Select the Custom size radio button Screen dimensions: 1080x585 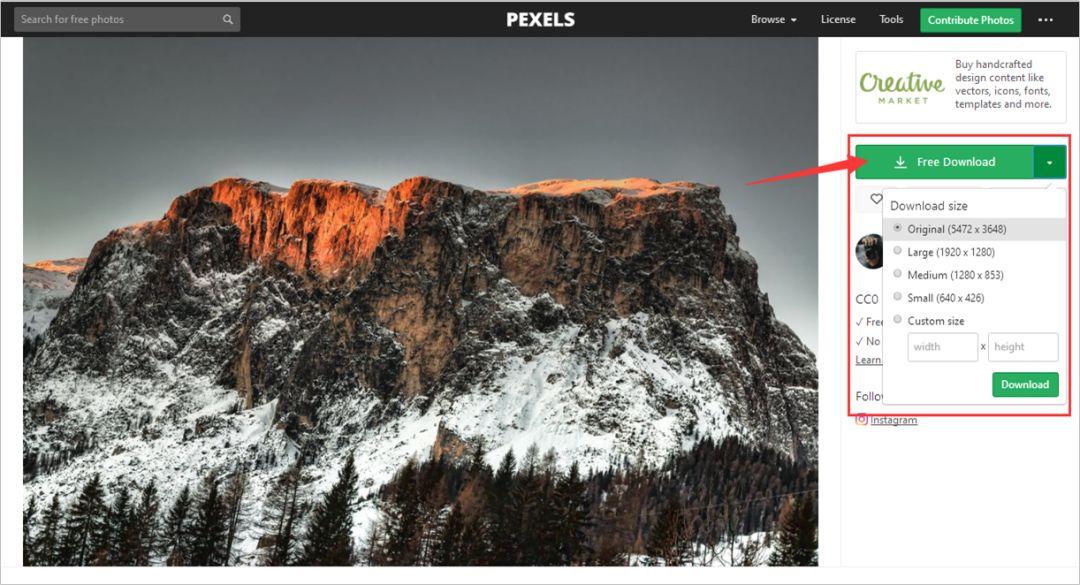pyautogui.click(x=897, y=320)
